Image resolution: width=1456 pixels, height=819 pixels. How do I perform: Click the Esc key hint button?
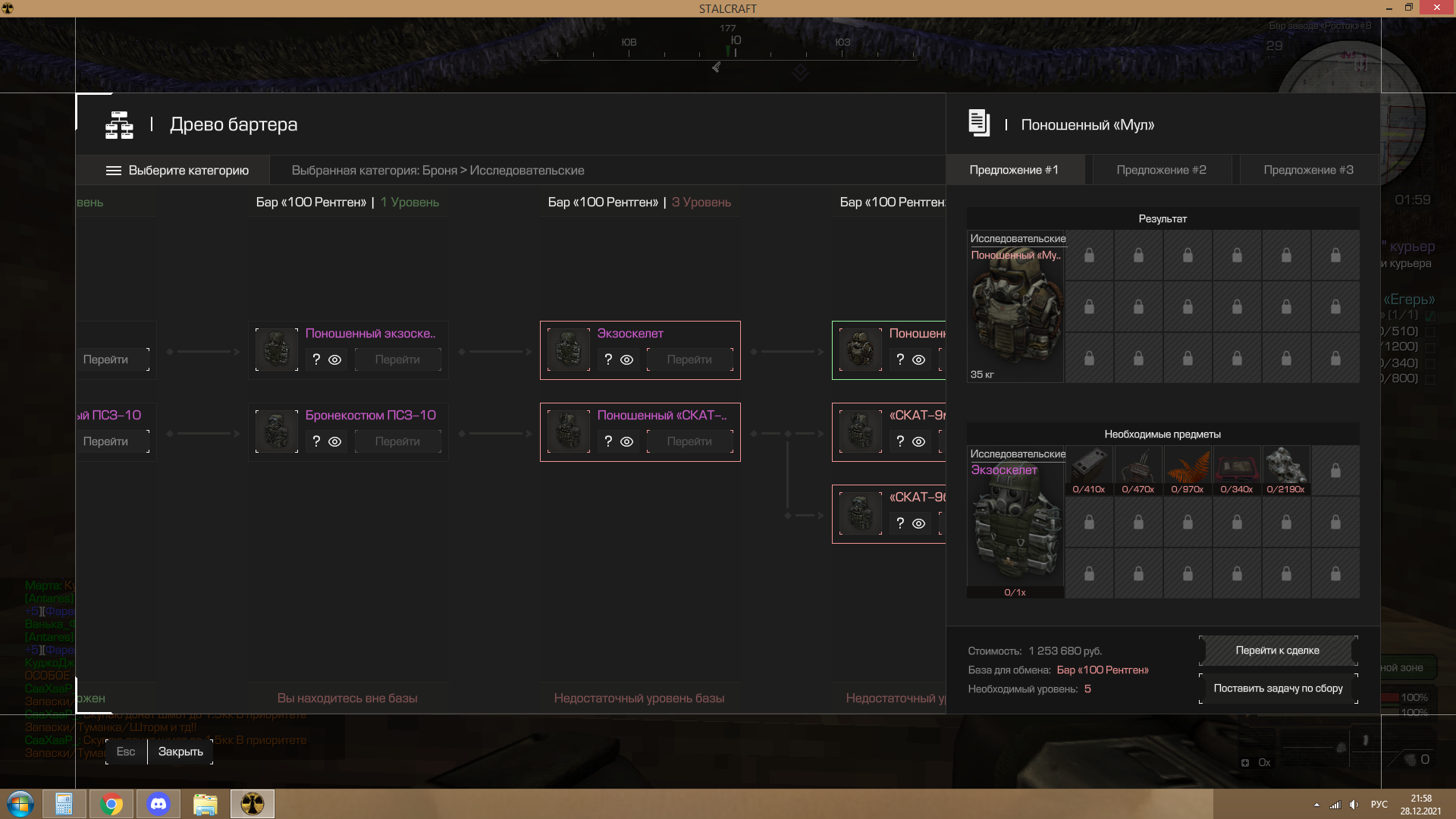click(x=126, y=752)
